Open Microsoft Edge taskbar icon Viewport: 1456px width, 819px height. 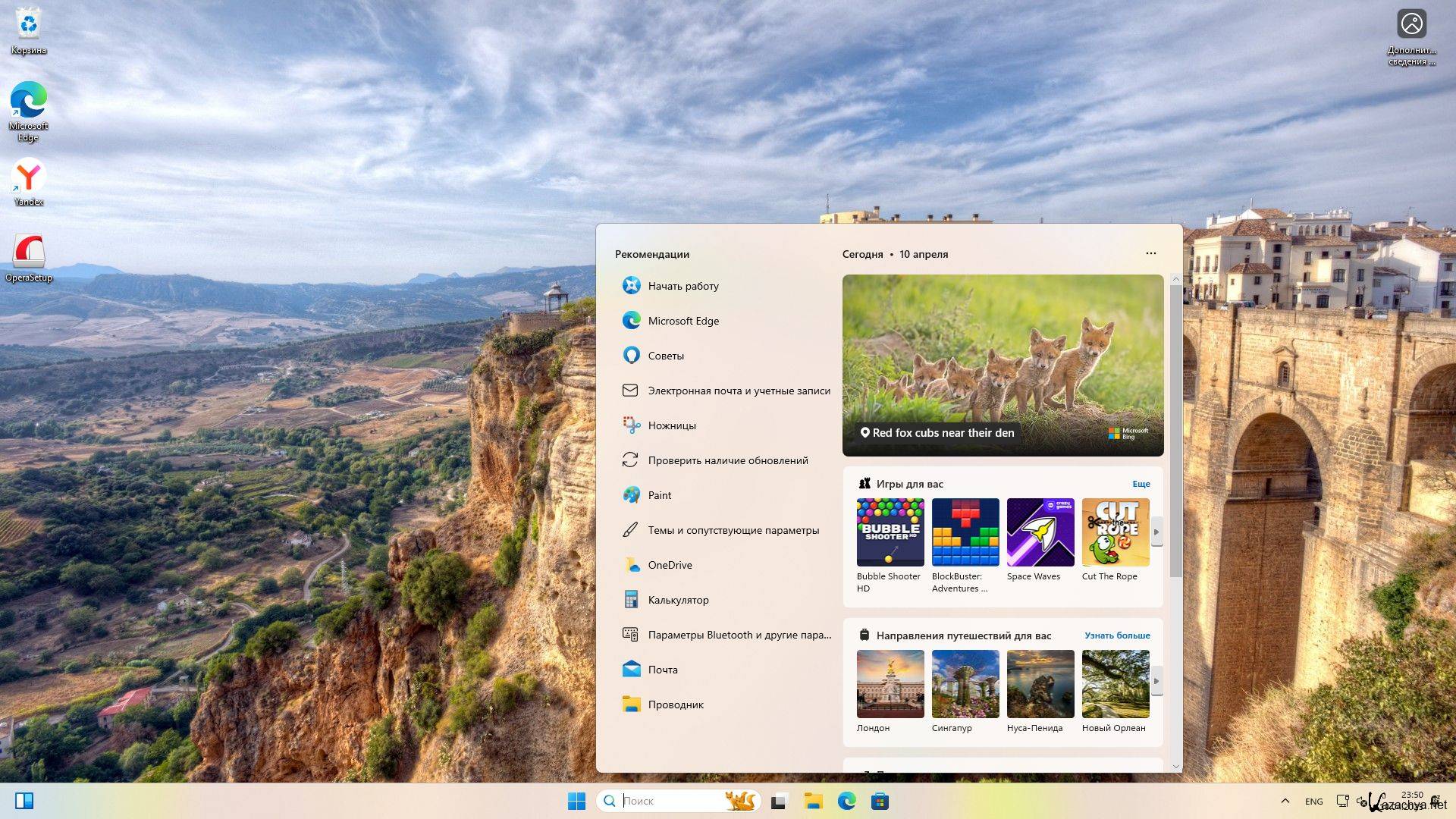(846, 801)
